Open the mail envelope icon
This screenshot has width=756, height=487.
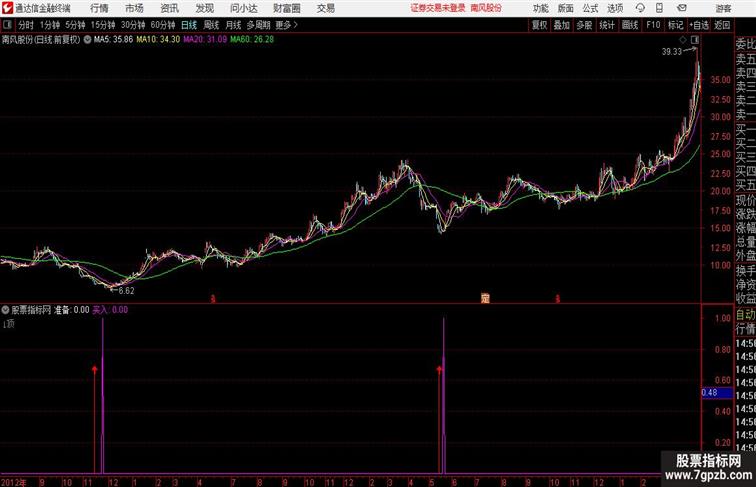[x=682, y=8]
